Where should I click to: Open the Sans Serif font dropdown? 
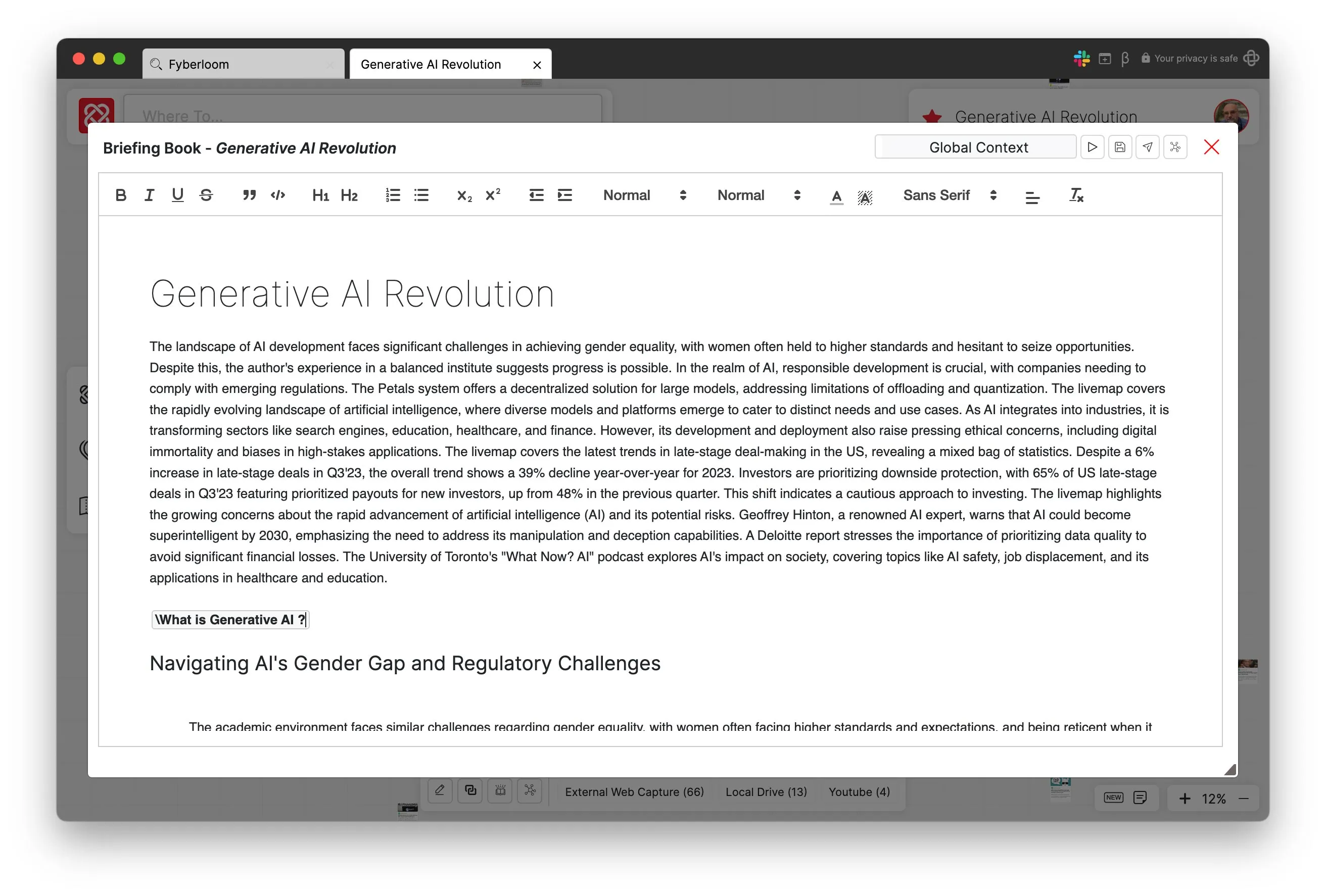coord(950,195)
